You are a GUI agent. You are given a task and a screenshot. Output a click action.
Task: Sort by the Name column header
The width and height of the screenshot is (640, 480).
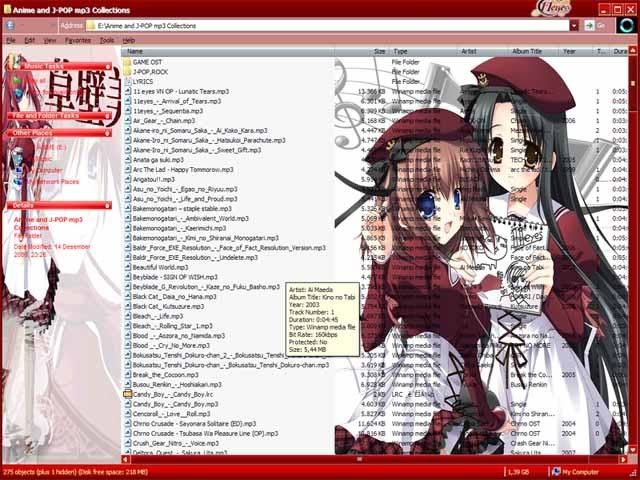(228, 51)
